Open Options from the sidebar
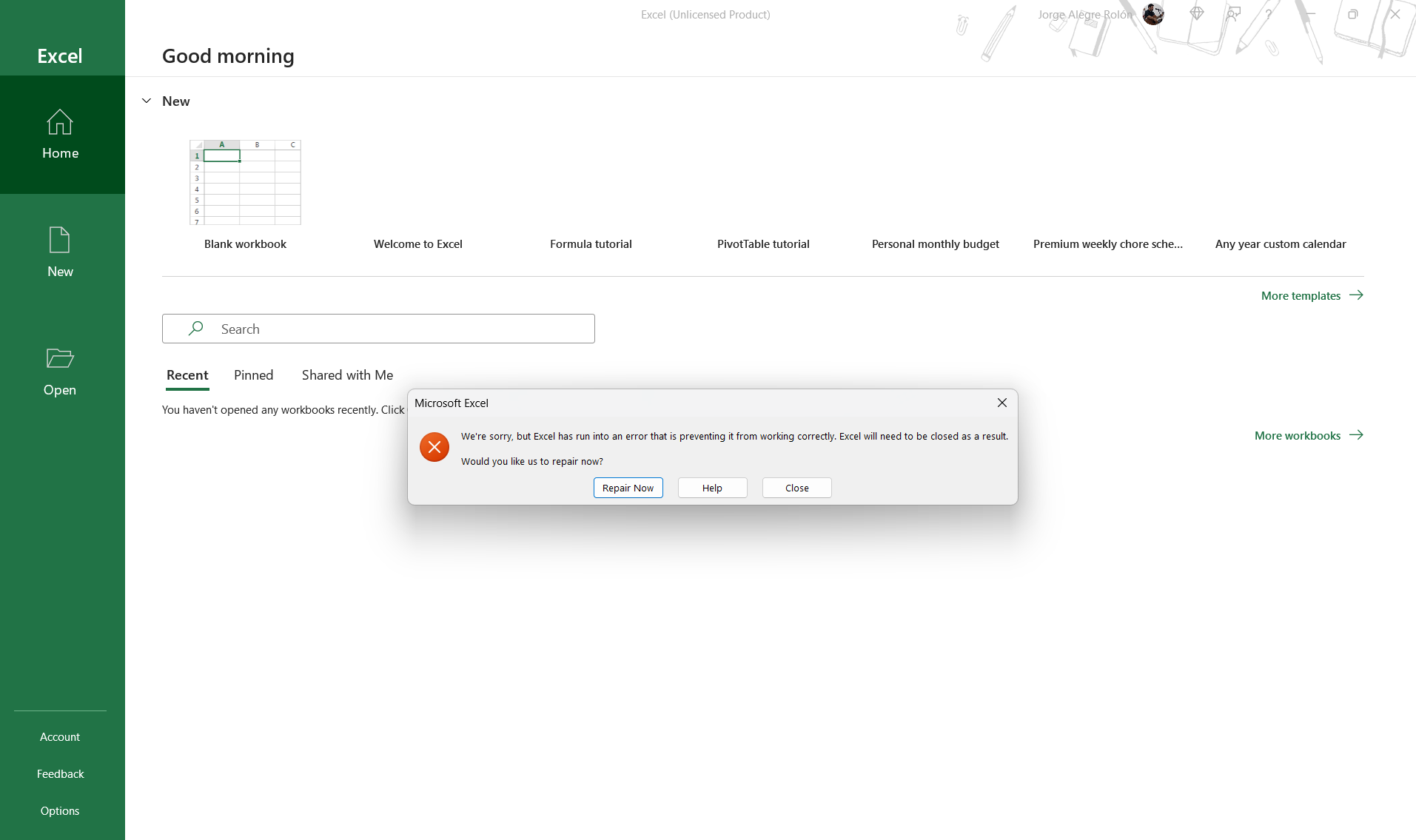The height and width of the screenshot is (840, 1416). (59, 810)
